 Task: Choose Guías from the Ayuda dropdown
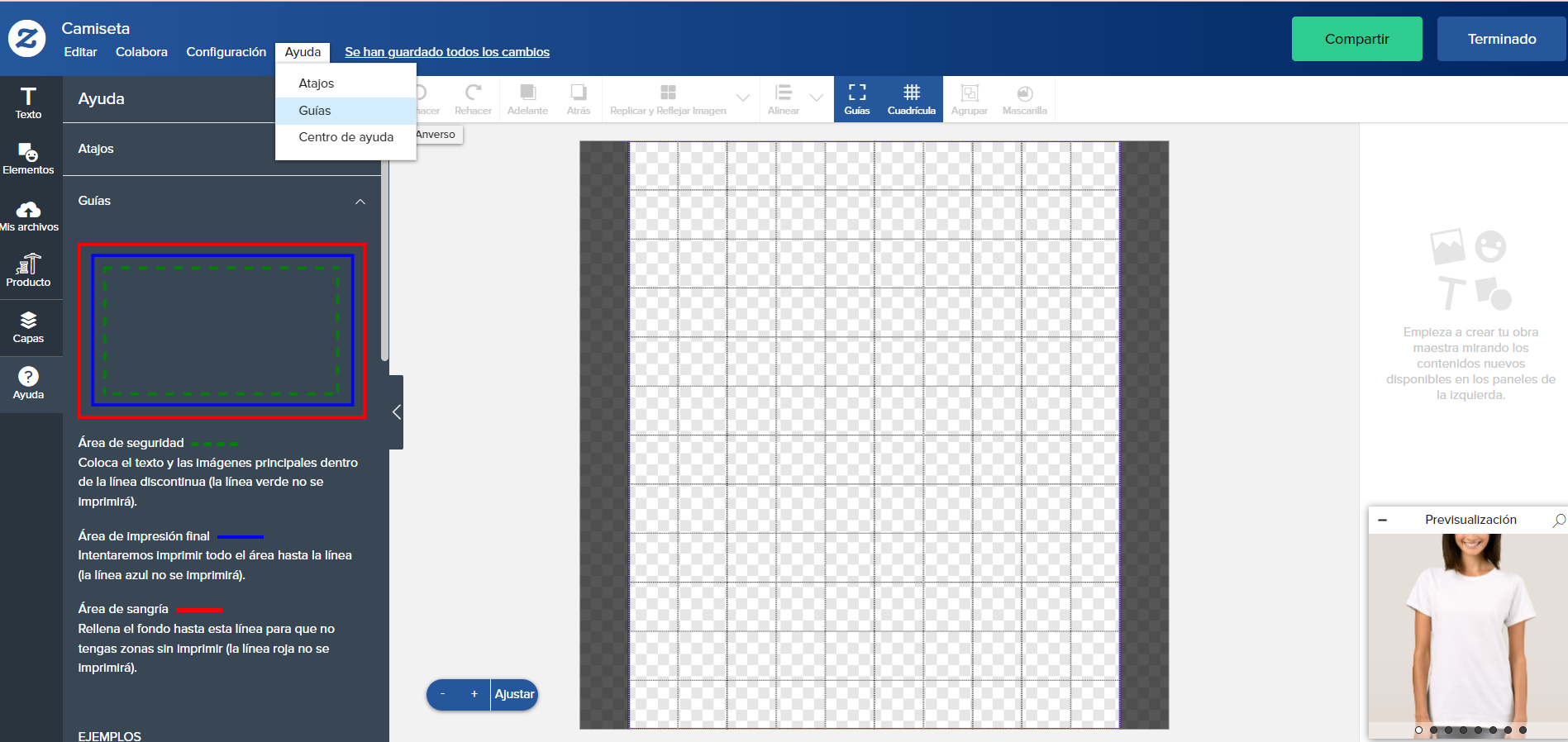click(346, 111)
